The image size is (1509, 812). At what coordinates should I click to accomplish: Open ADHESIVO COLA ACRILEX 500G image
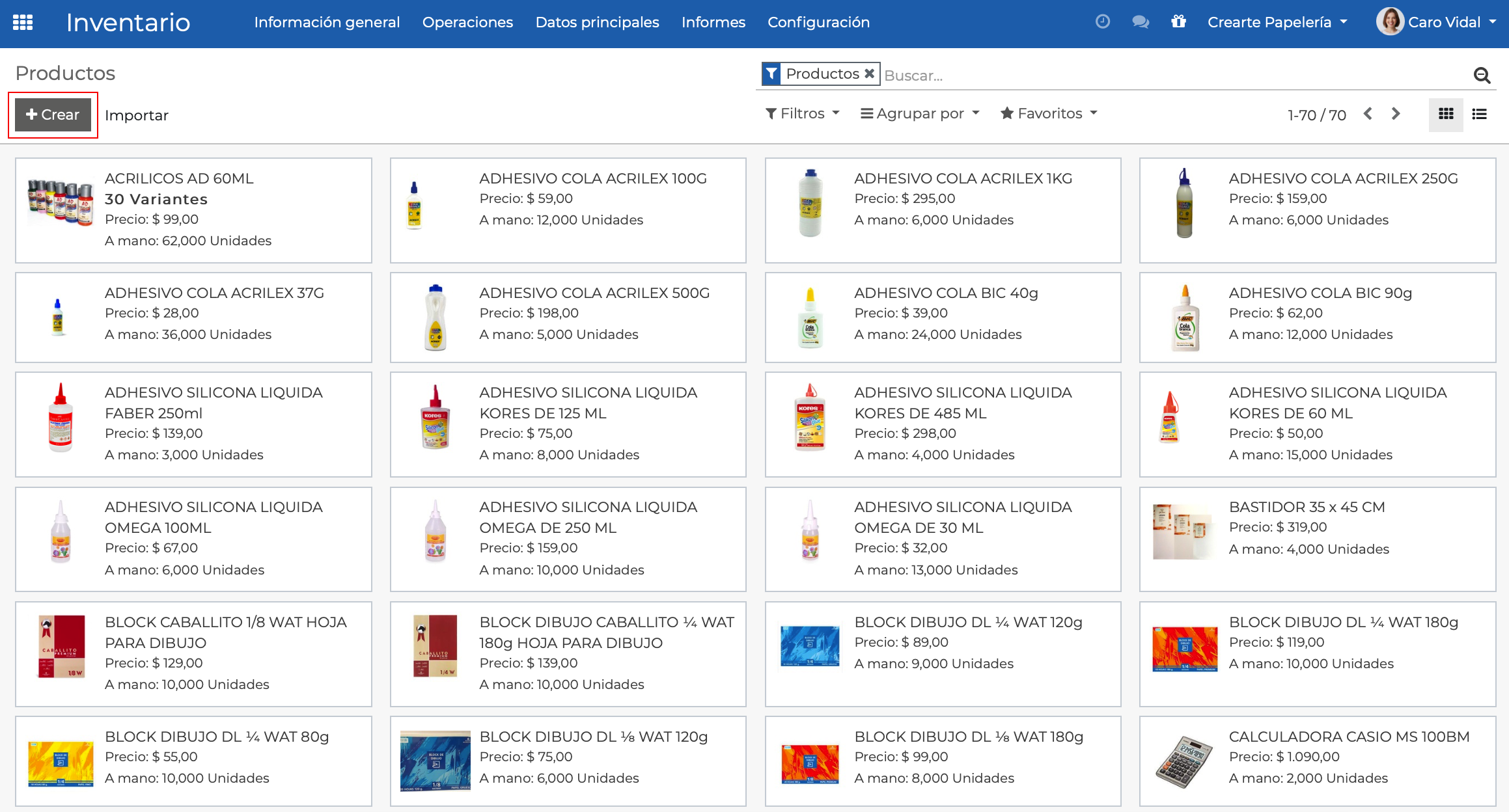pos(436,317)
